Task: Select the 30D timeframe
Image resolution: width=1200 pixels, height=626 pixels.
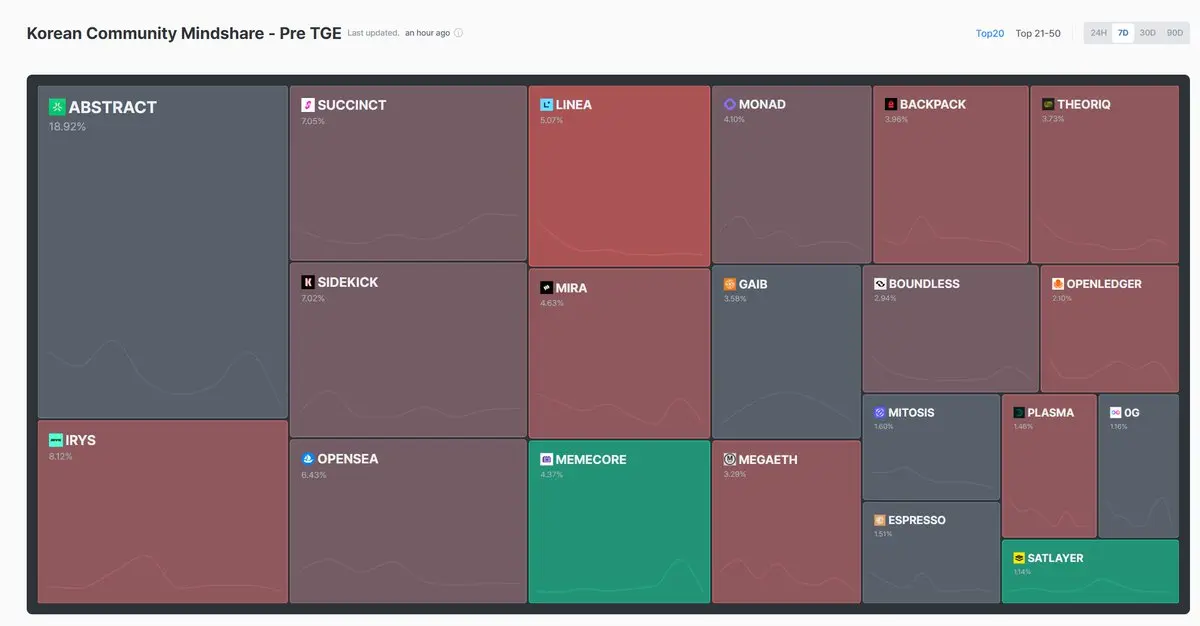Action: pyautogui.click(x=1147, y=33)
